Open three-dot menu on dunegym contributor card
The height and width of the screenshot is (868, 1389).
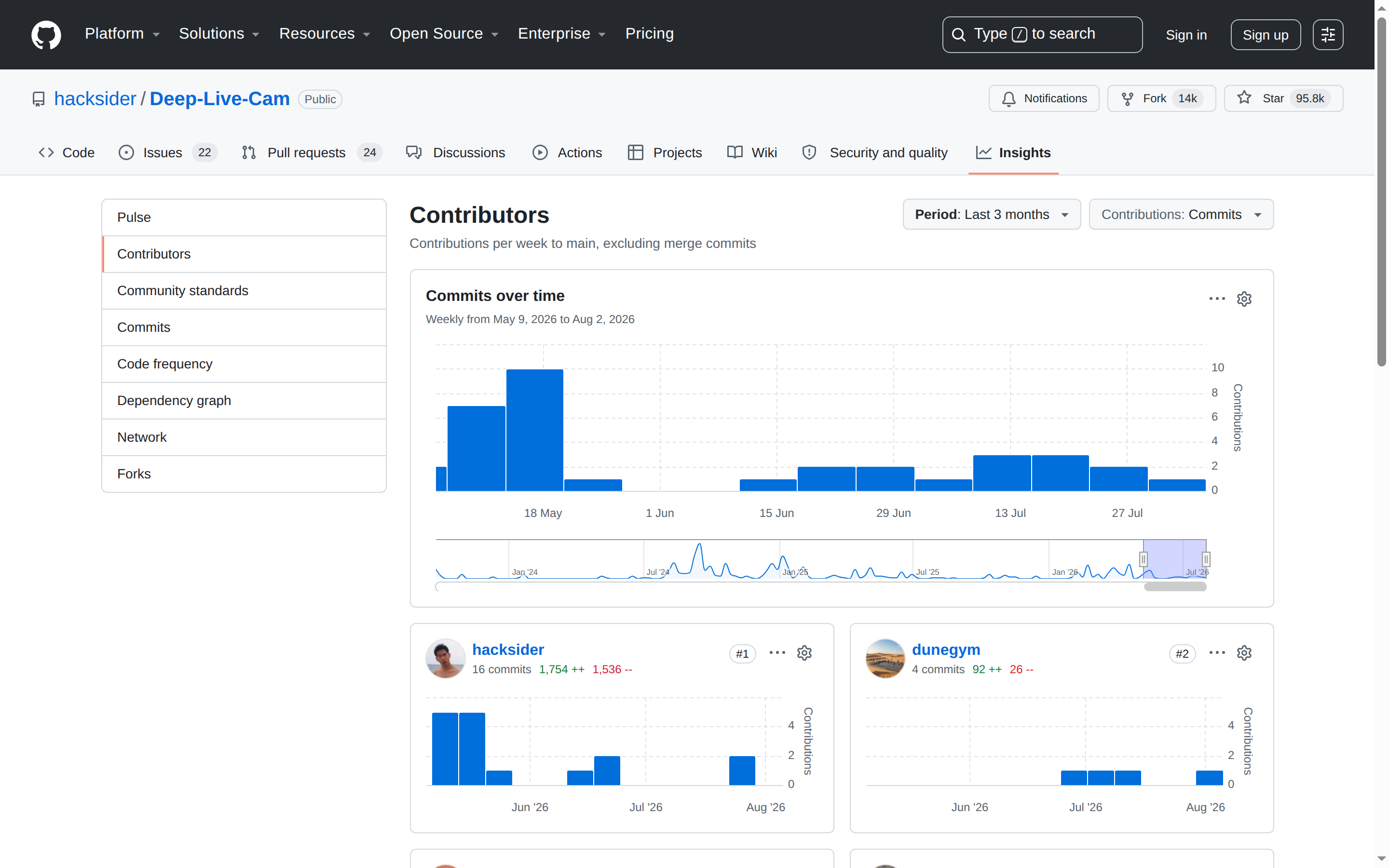point(1217,653)
